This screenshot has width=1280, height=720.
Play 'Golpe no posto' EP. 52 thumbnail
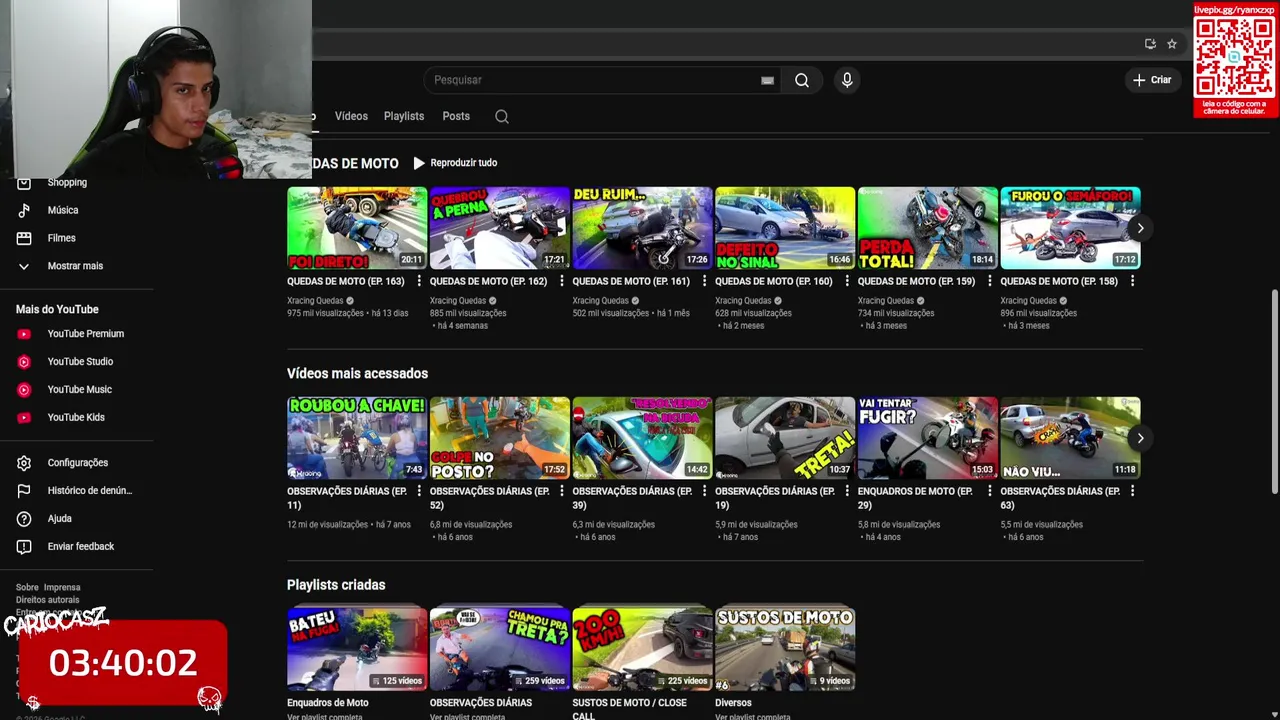(499, 438)
